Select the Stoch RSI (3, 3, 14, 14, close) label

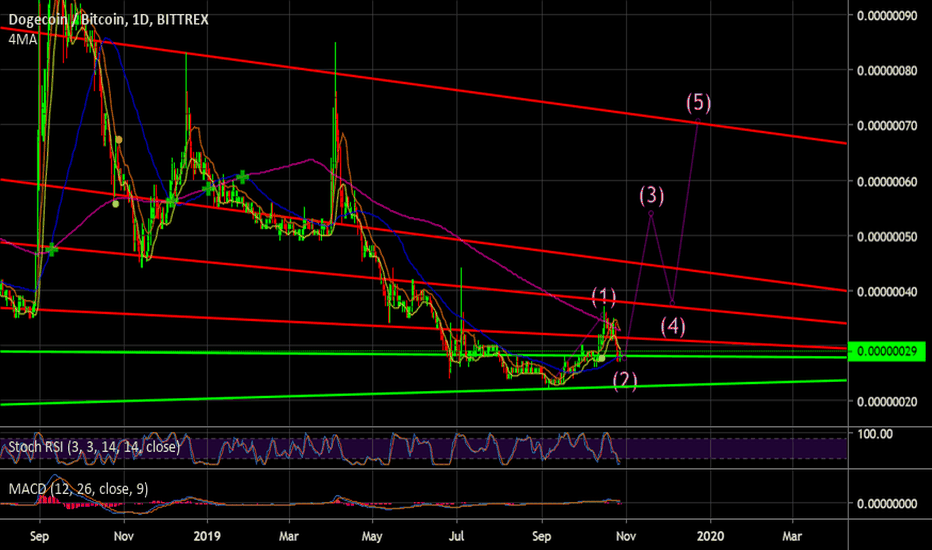click(x=94, y=447)
